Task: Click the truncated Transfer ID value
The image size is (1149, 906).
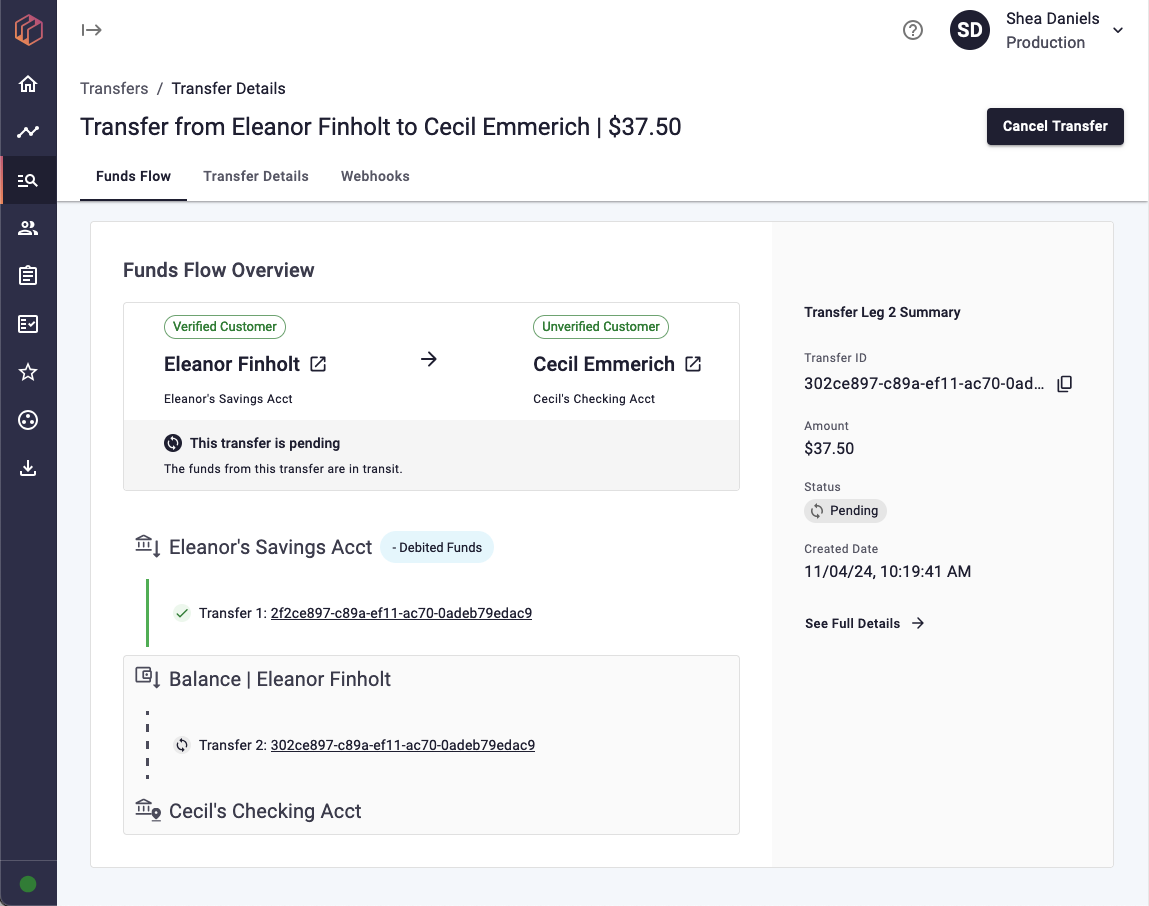Action: coord(924,383)
